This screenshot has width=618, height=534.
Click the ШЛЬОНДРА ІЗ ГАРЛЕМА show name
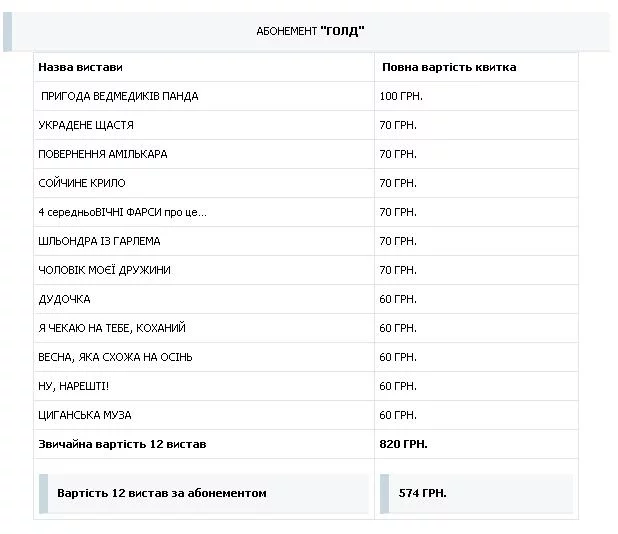pos(99,241)
